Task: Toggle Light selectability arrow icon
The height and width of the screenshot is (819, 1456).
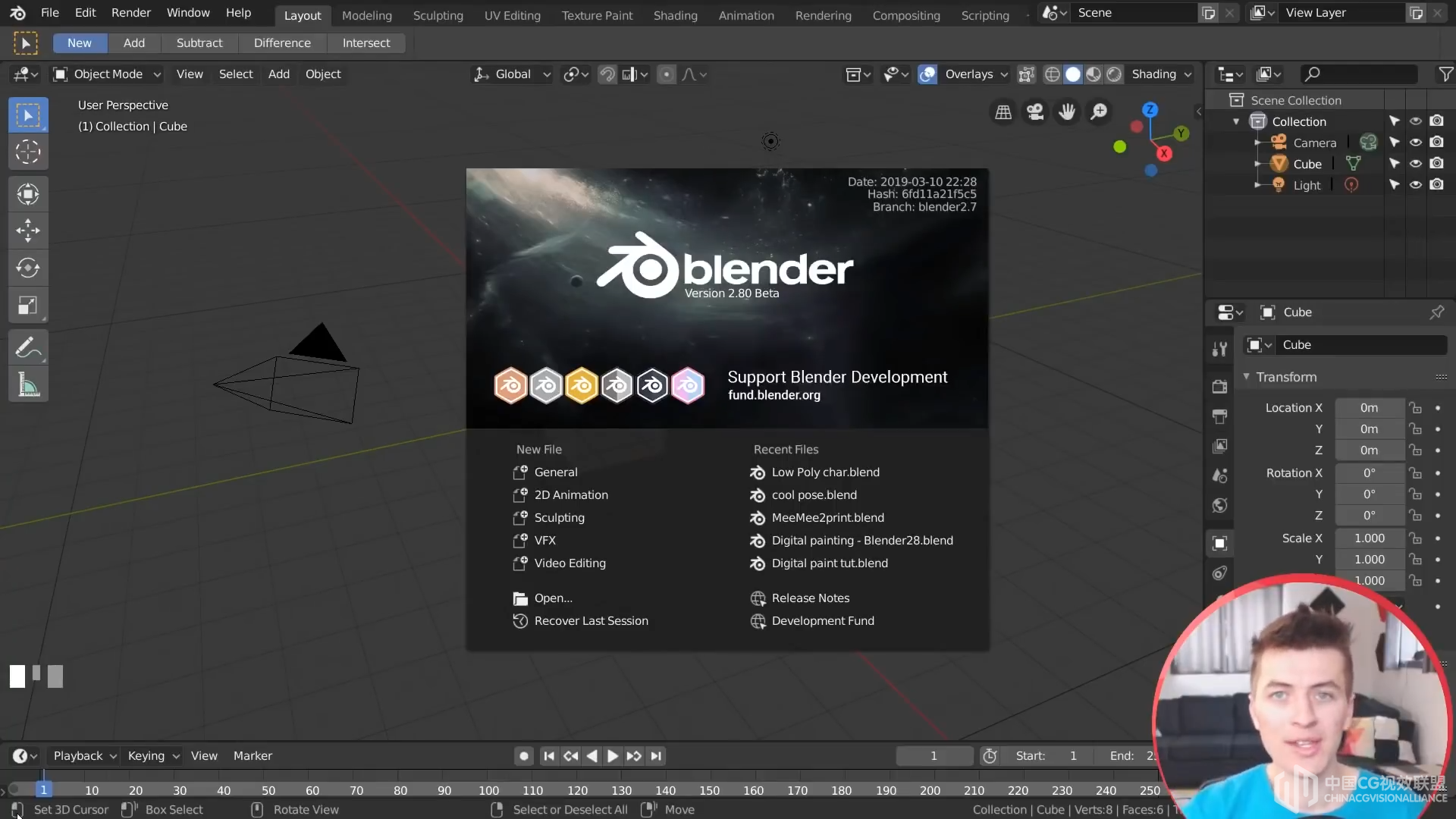Action: tap(1394, 185)
